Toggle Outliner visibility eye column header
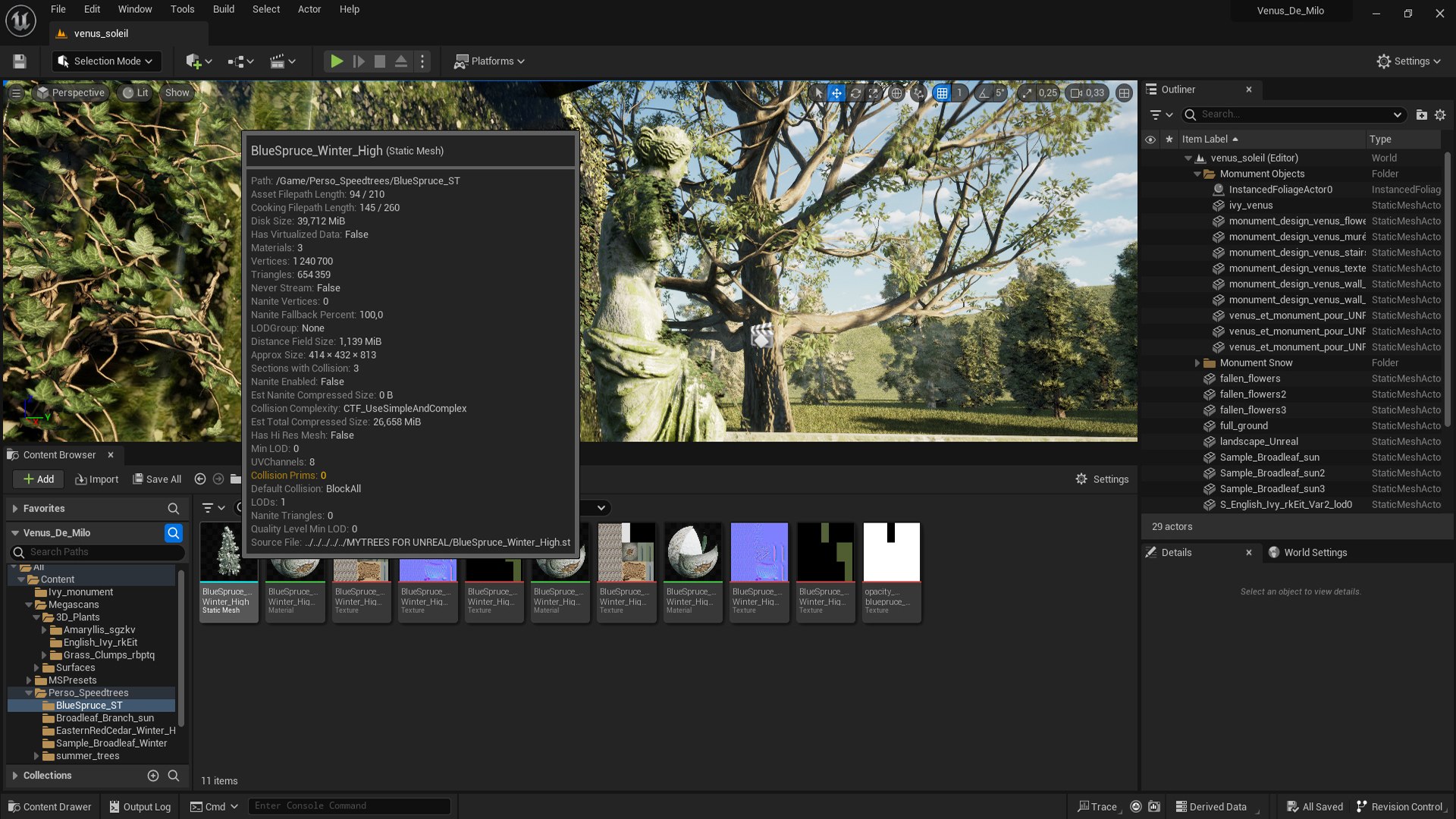 [1150, 140]
